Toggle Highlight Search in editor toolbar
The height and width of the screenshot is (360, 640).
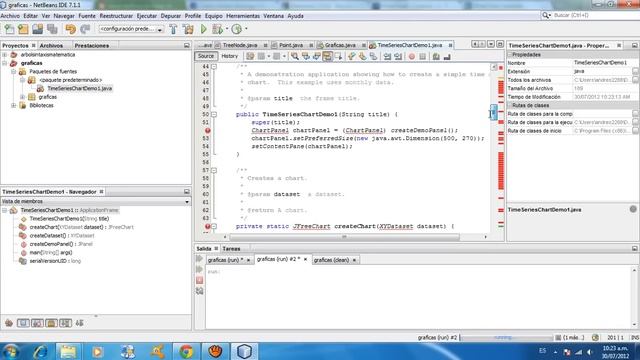click(327, 56)
